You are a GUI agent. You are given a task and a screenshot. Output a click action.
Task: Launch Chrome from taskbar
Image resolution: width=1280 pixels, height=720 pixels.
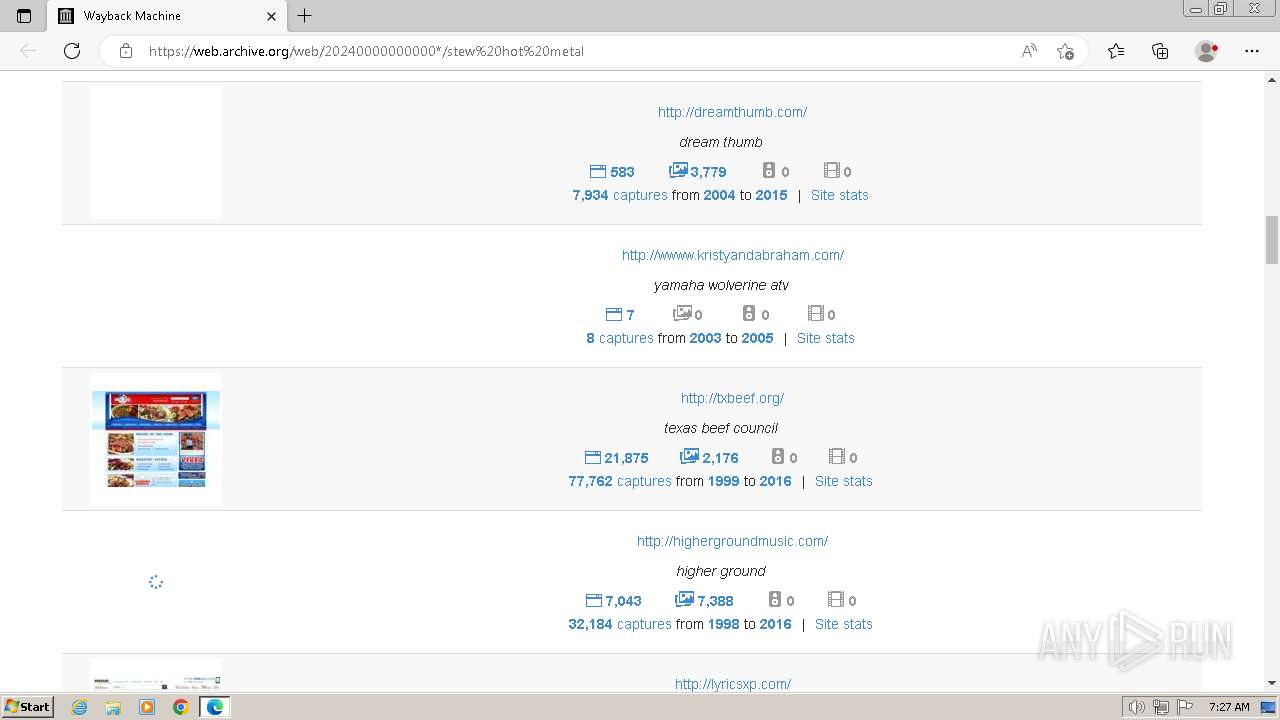coord(180,707)
